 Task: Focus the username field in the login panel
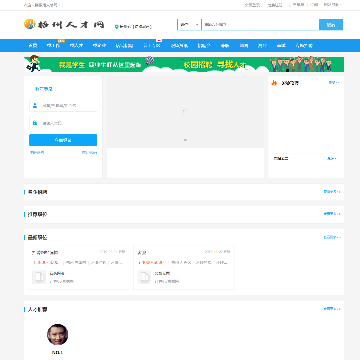pos(63,105)
